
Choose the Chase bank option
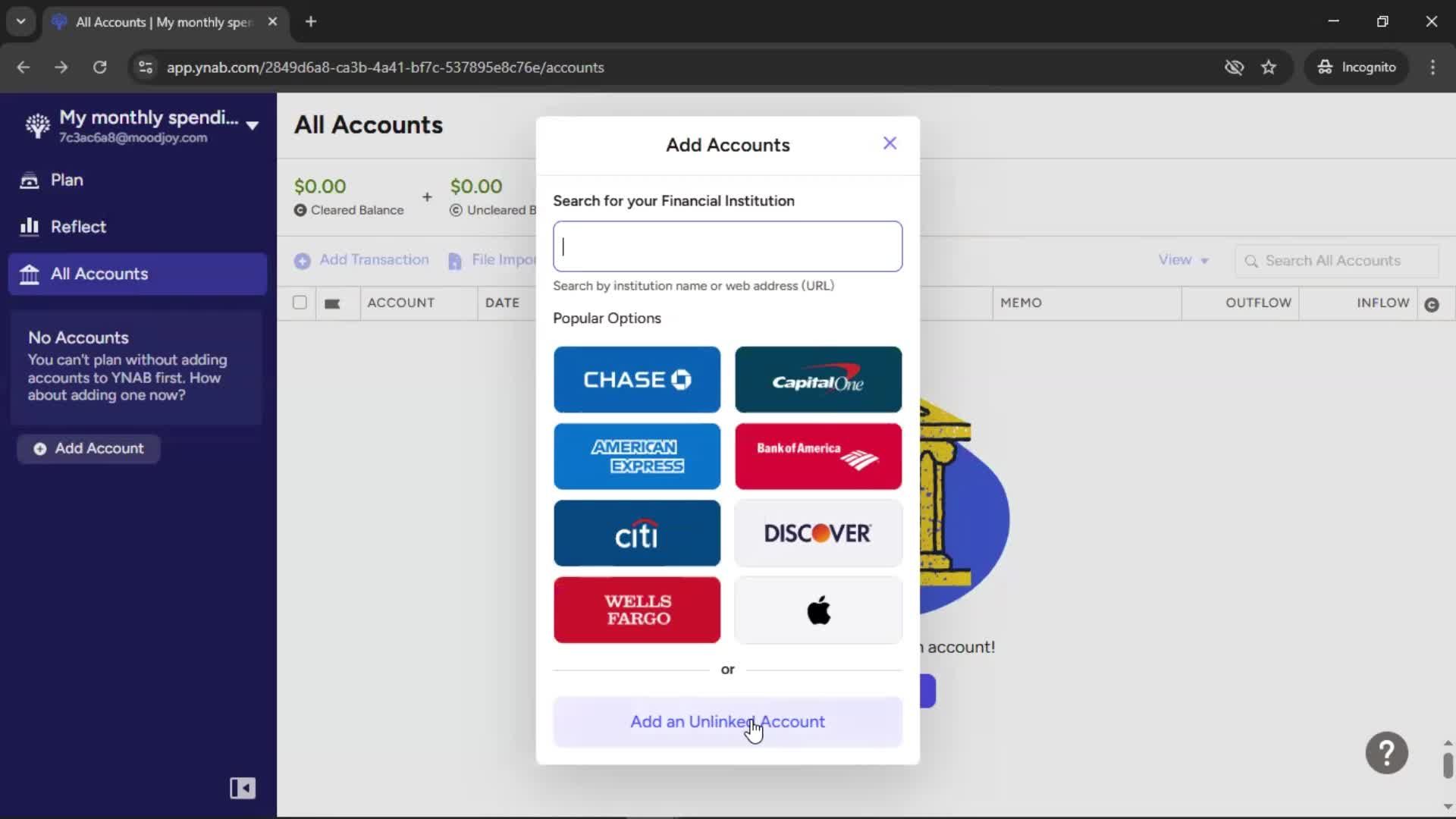(637, 379)
